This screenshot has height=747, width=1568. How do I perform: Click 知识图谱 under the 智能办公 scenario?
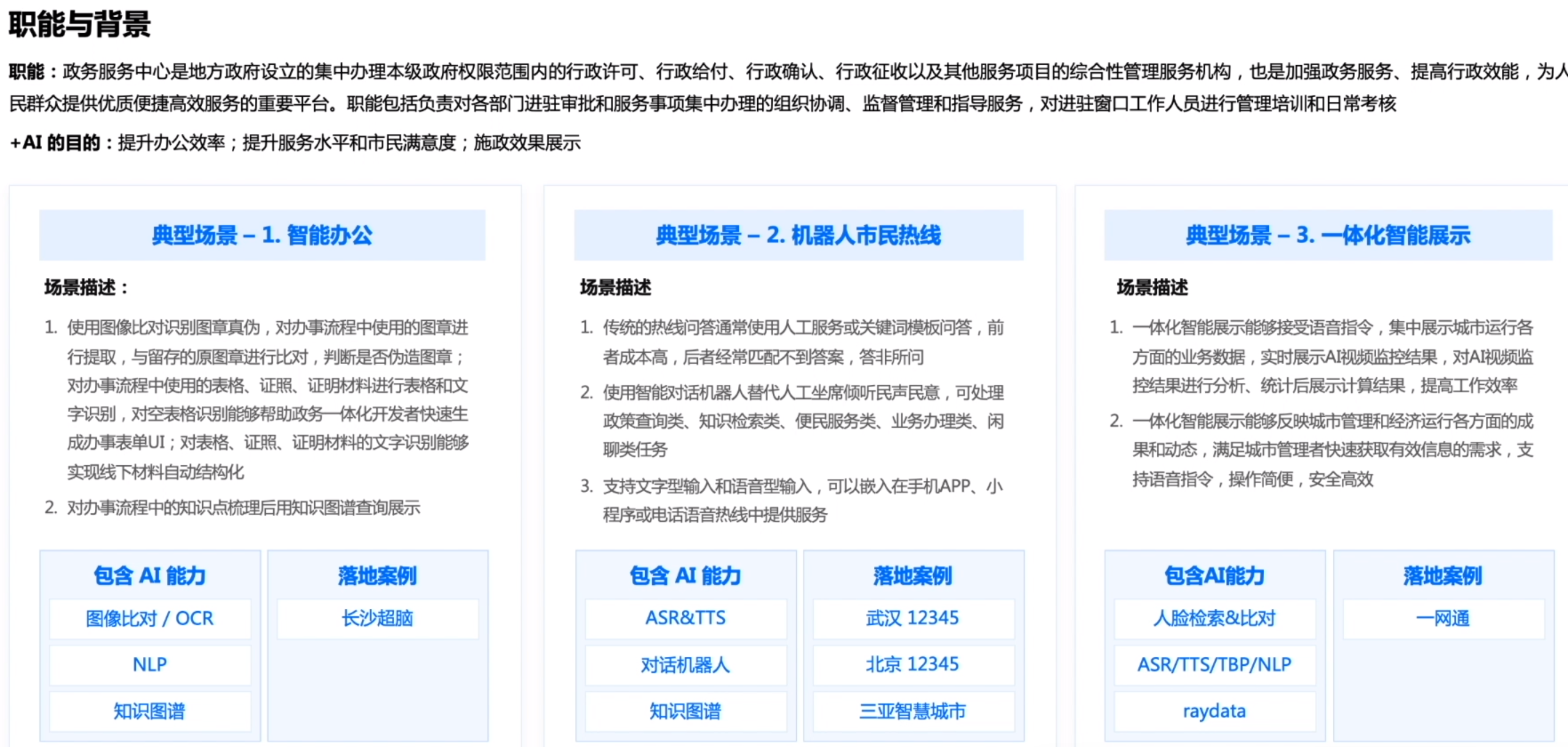(149, 711)
